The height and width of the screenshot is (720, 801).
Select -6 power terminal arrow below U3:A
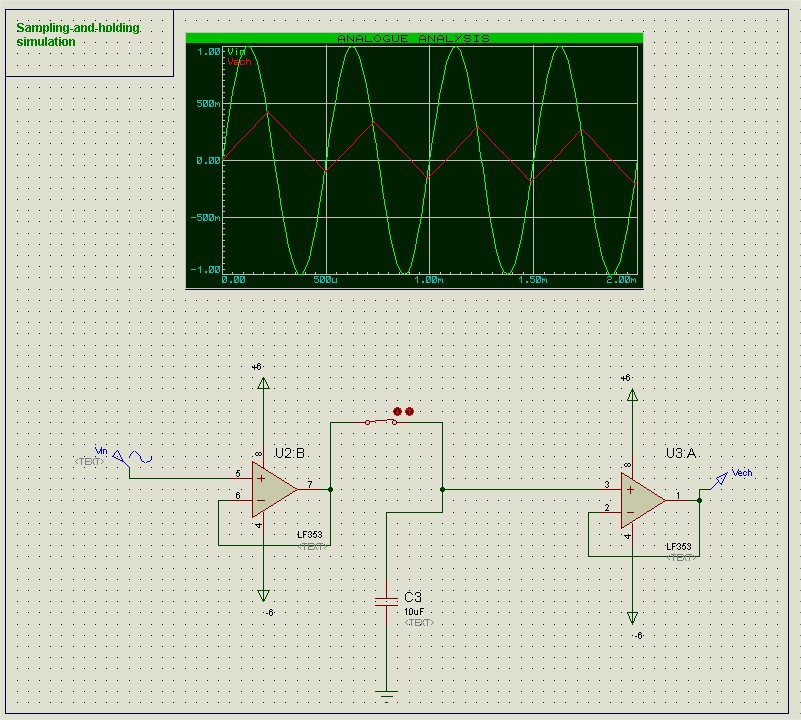(x=632, y=618)
